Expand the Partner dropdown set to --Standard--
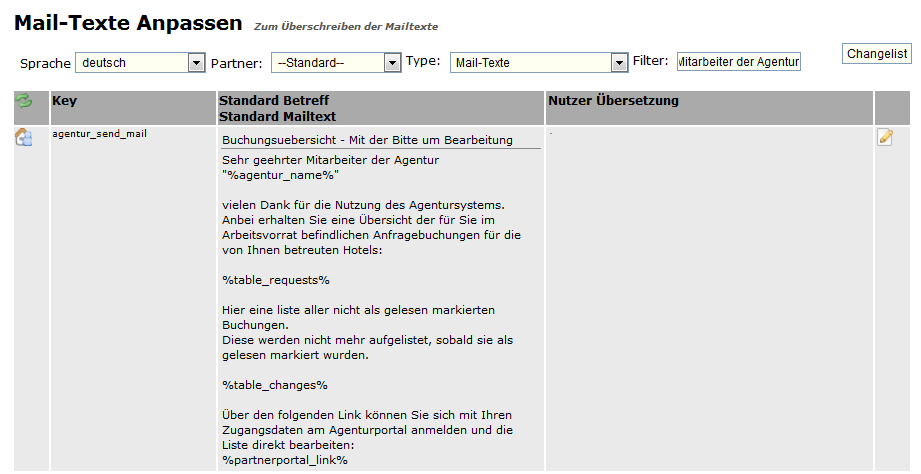The width and height of the screenshot is (921, 474). pos(336,63)
